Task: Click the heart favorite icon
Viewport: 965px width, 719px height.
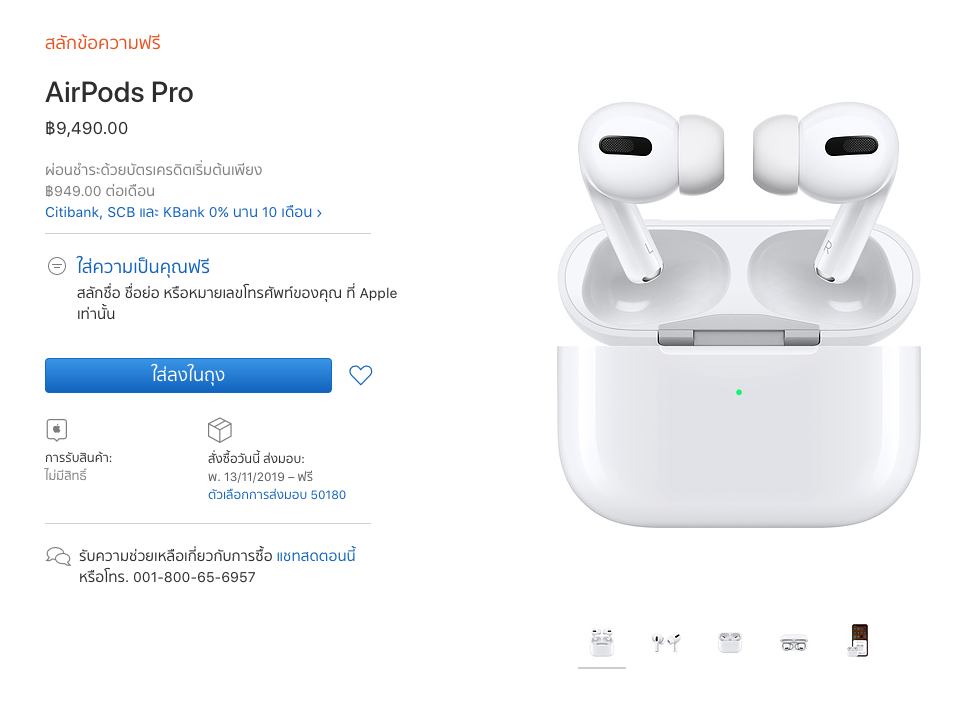Action: coord(361,375)
